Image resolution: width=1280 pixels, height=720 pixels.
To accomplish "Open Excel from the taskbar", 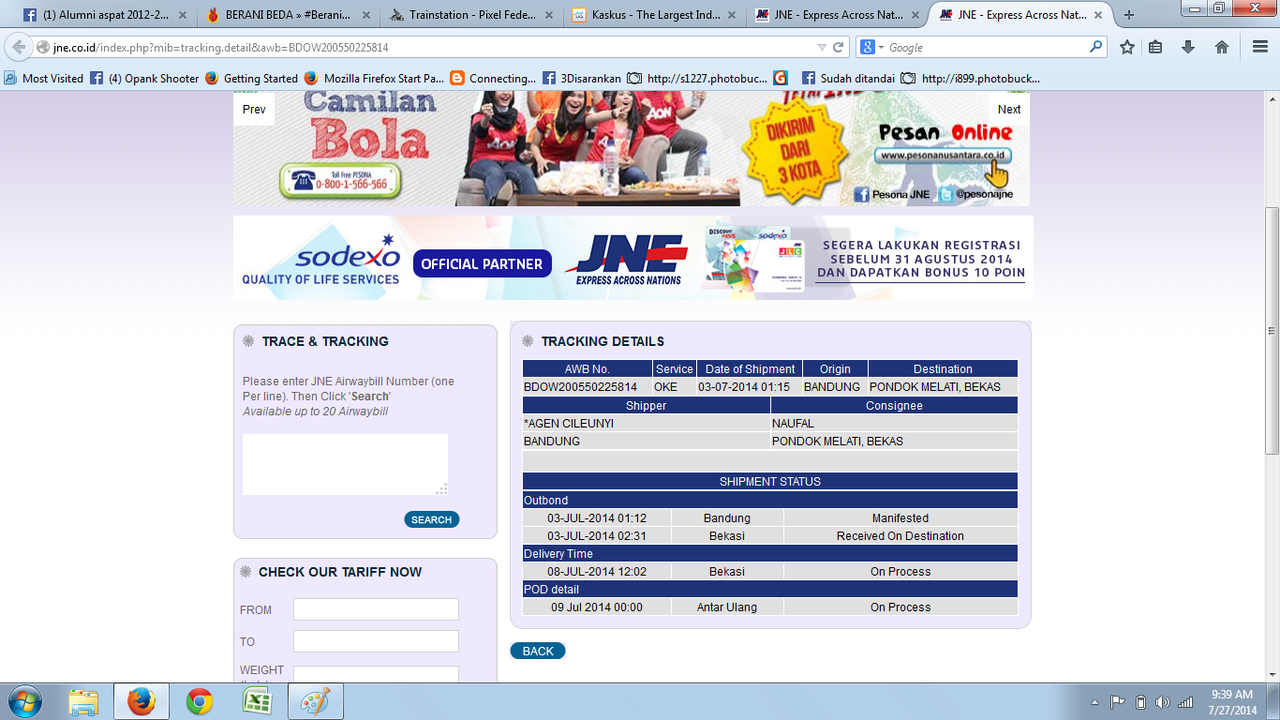I will click(x=257, y=702).
